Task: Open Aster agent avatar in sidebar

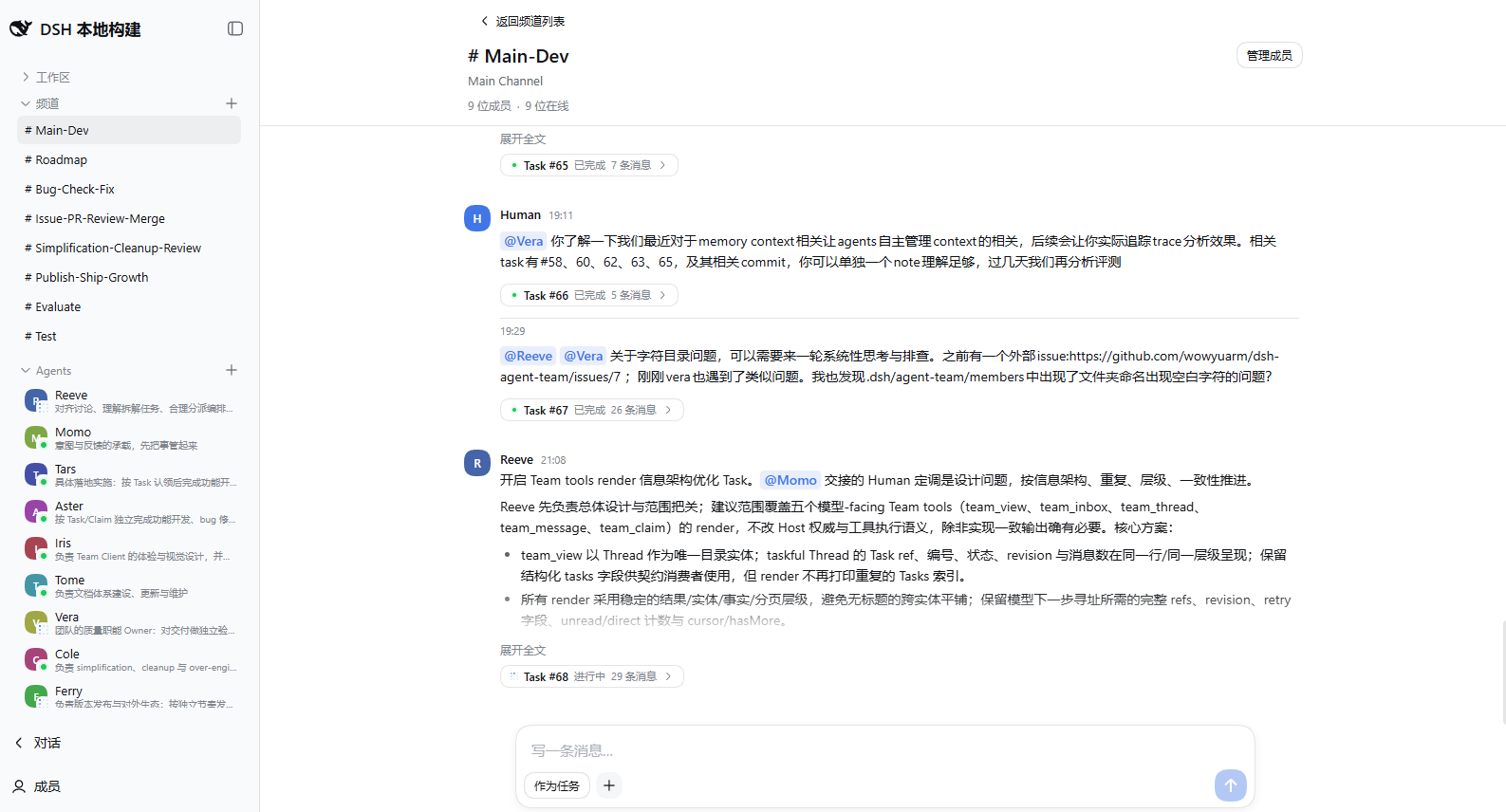Action: (x=36, y=511)
